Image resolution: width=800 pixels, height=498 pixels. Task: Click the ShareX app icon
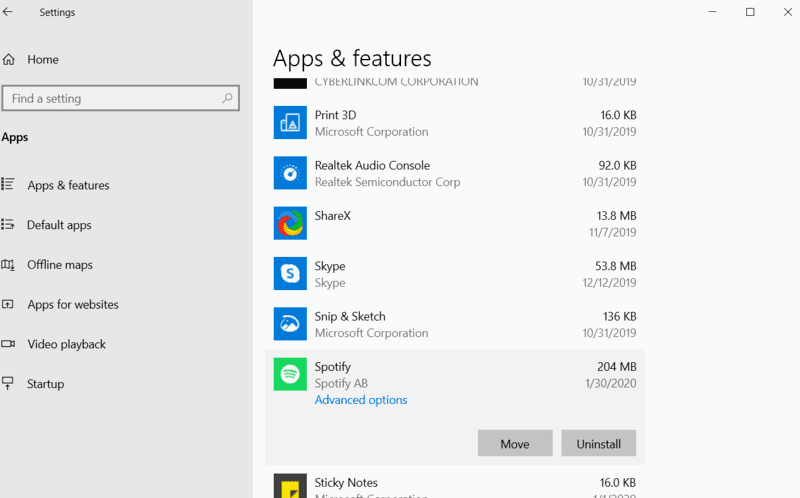point(290,223)
